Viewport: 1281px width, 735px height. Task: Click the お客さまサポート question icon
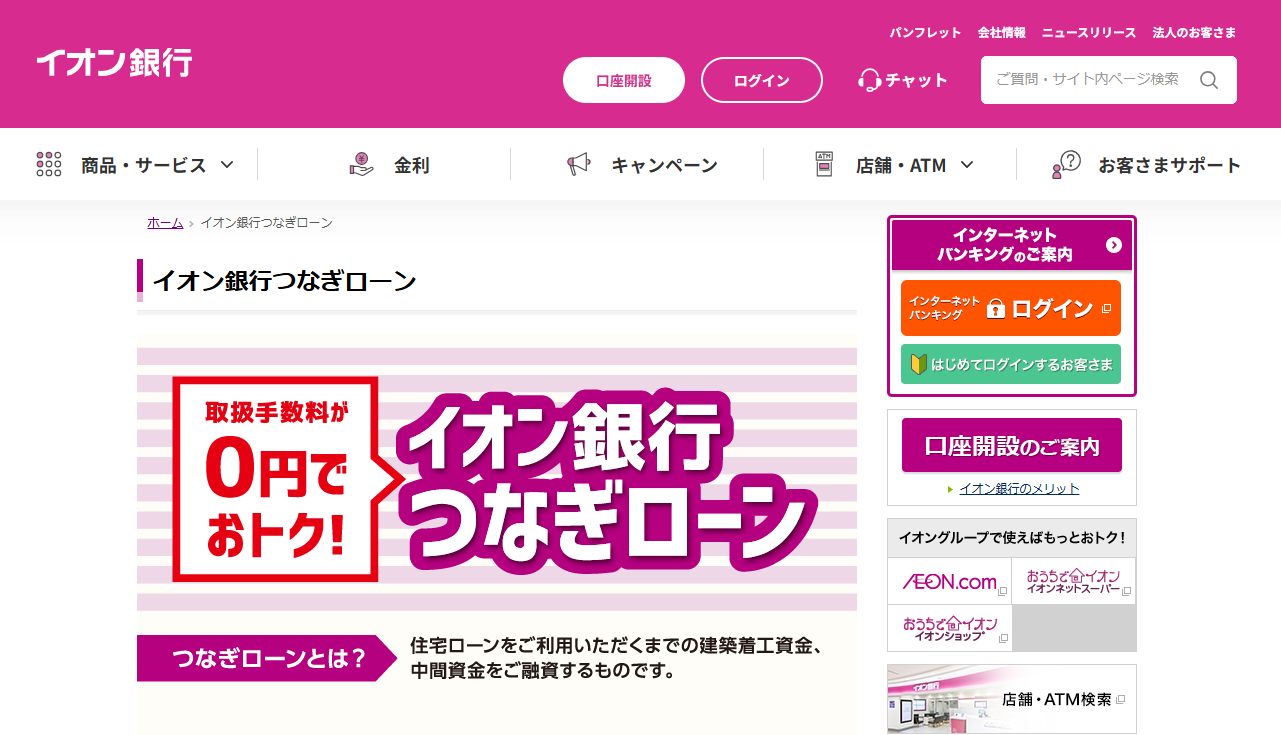tap(1066, 165)
